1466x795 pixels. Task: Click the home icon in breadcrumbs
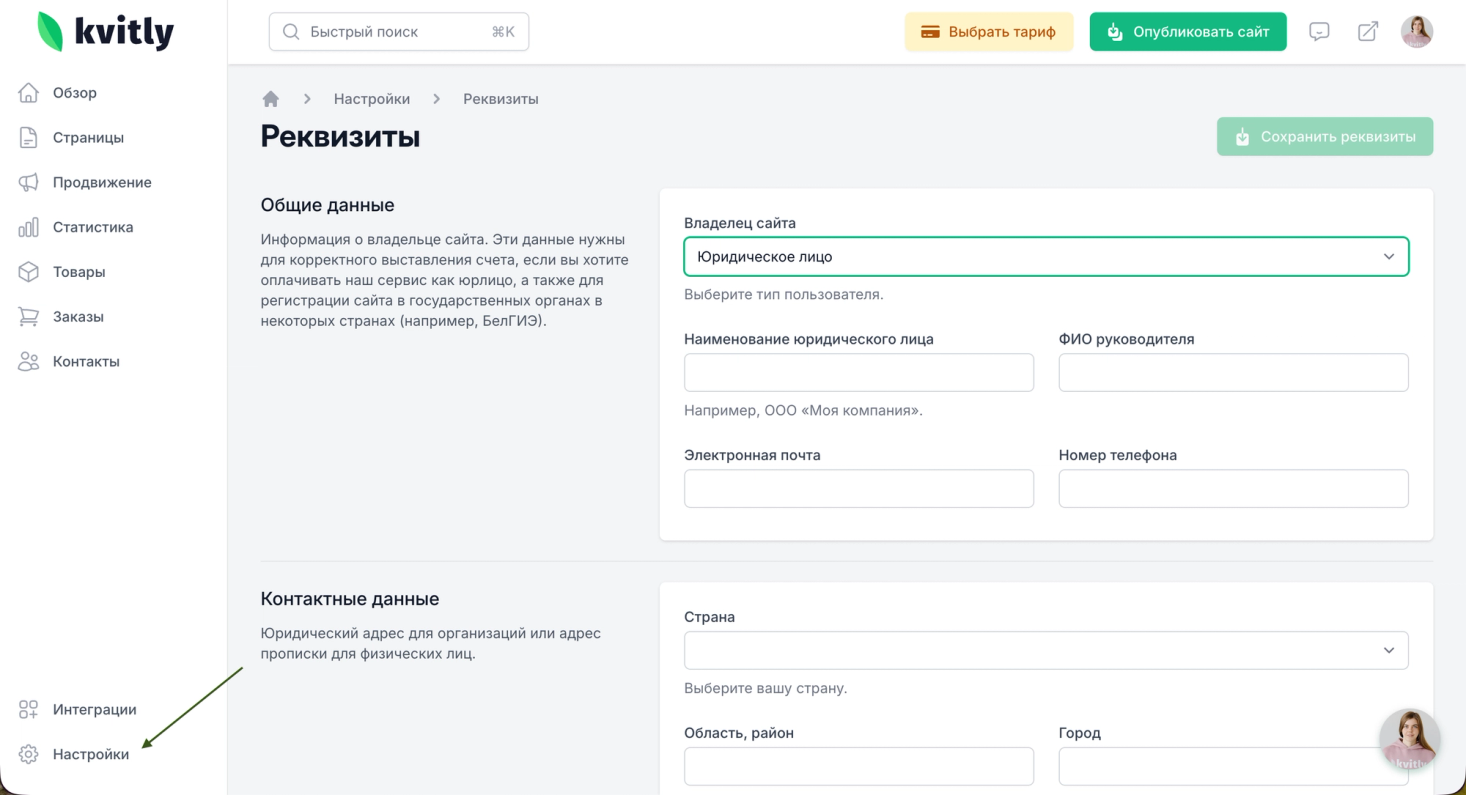pos(270,99)
